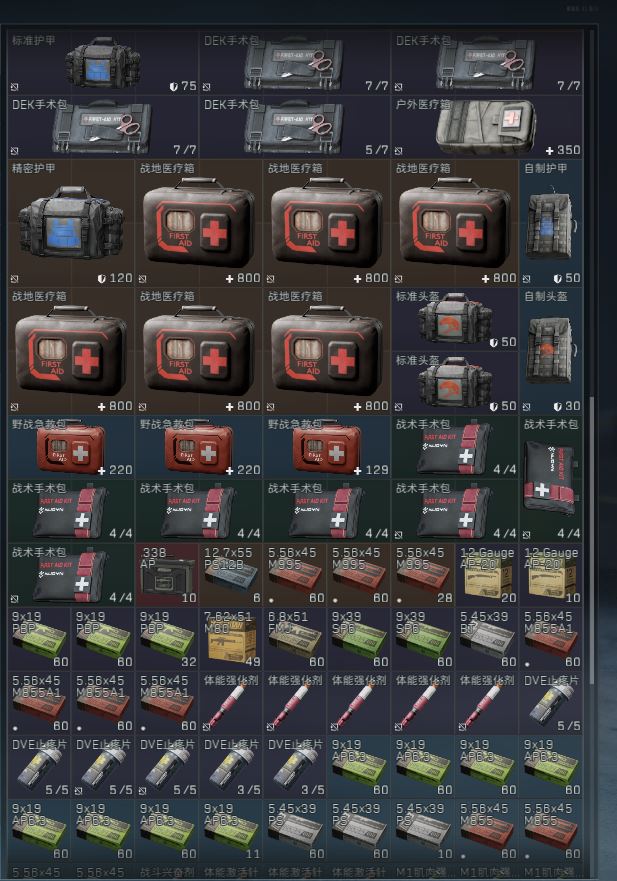Select the 自制头盔 item showing 30
The image size is (617, 881).
[x=551, y=350]
